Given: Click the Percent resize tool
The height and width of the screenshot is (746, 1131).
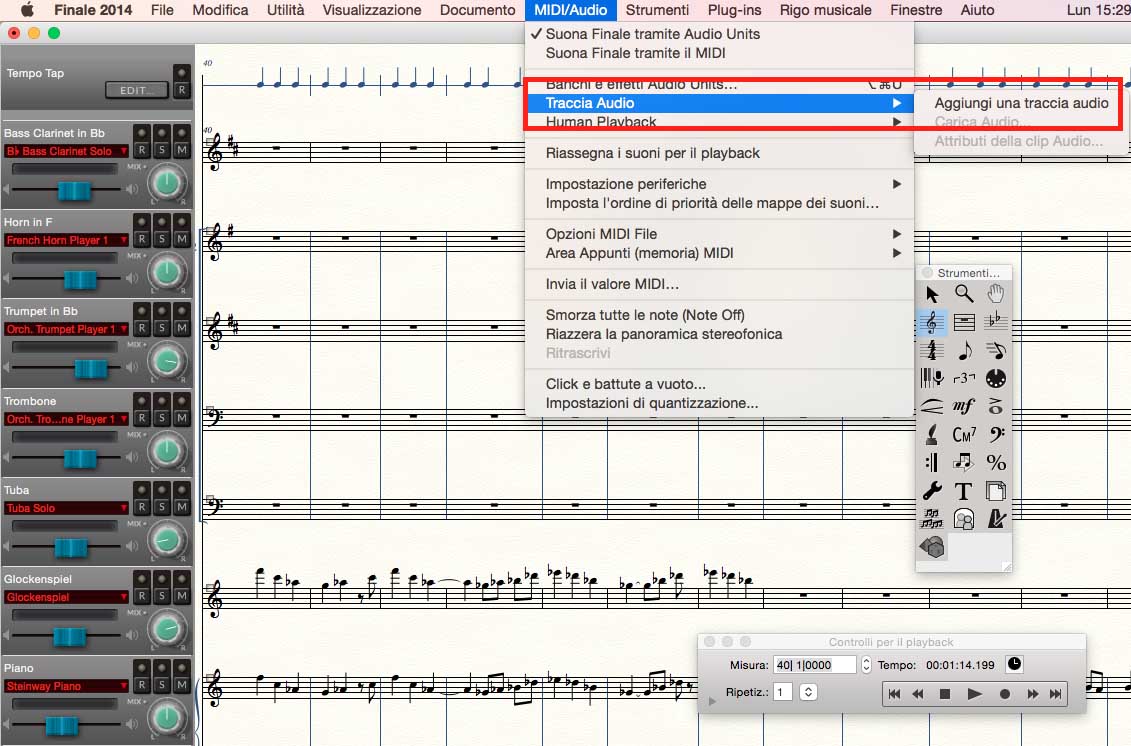Looking at the screenshot, I should tap(995, 462).
